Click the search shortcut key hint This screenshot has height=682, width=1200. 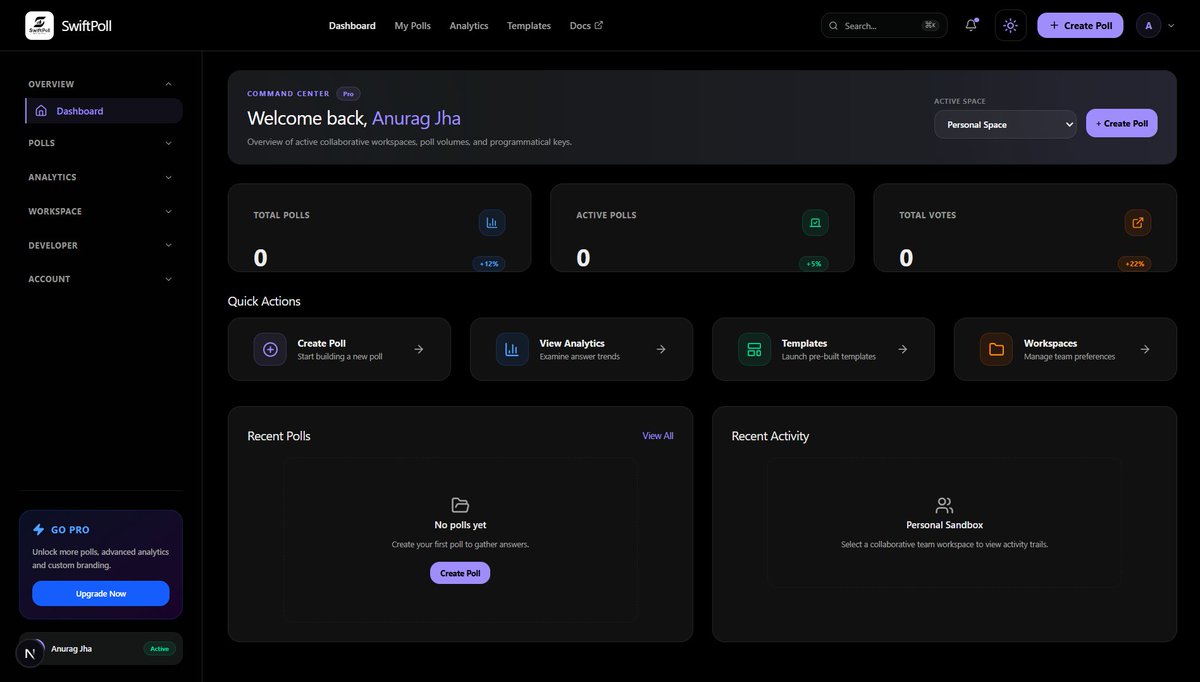tap(930, 25)
